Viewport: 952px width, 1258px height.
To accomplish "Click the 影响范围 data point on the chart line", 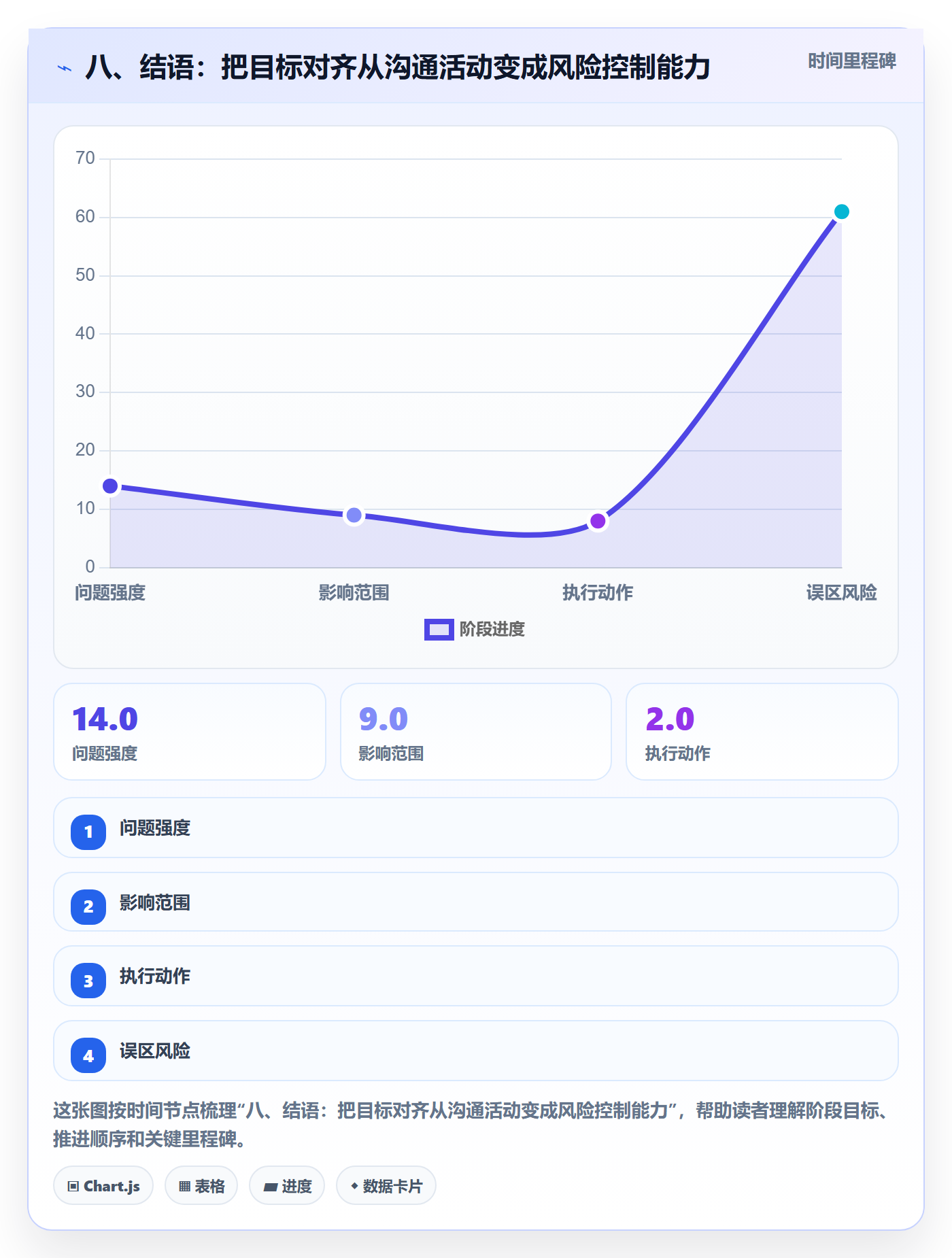I will [354, 515].
